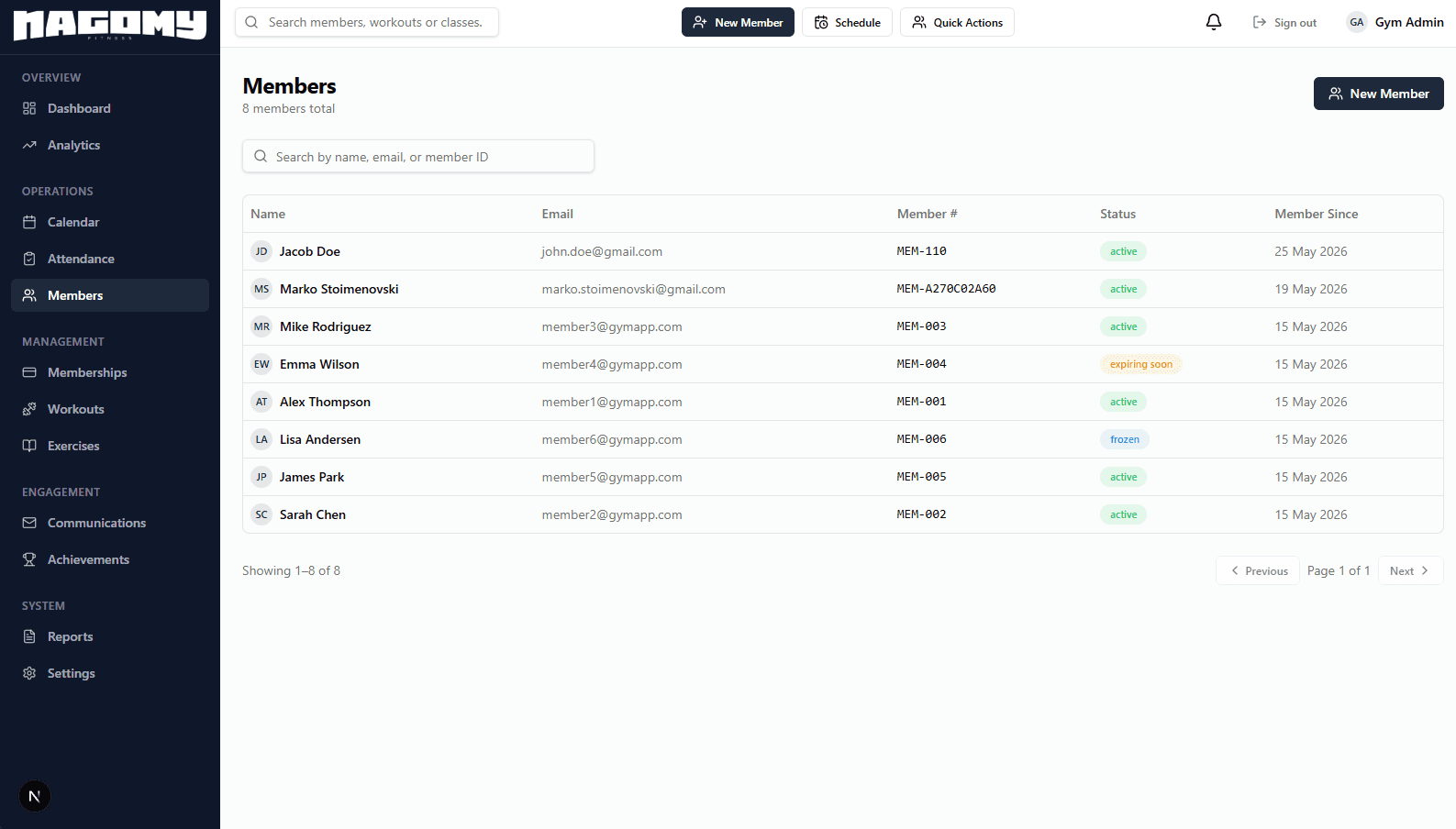
Task: Click the expiring soon status badge
Action: click(x=1141, y=364)
